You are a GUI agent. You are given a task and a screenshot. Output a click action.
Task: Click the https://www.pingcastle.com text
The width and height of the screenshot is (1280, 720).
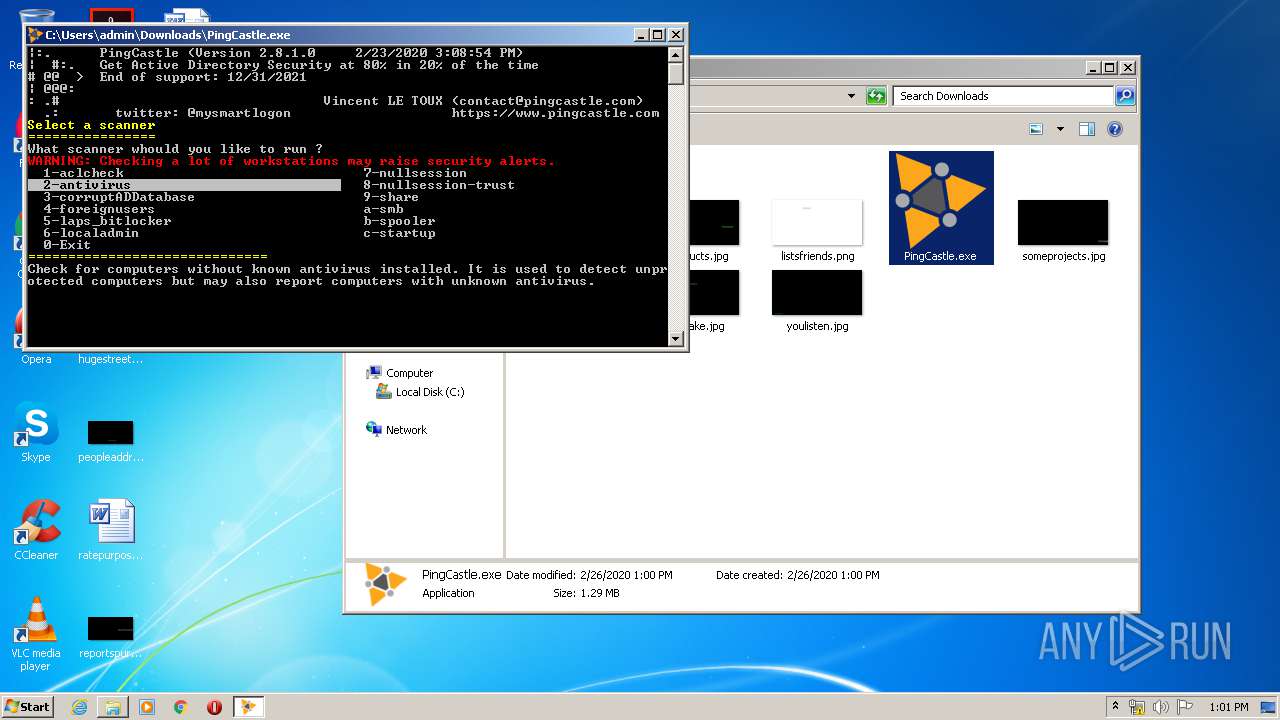coord(555,113)
